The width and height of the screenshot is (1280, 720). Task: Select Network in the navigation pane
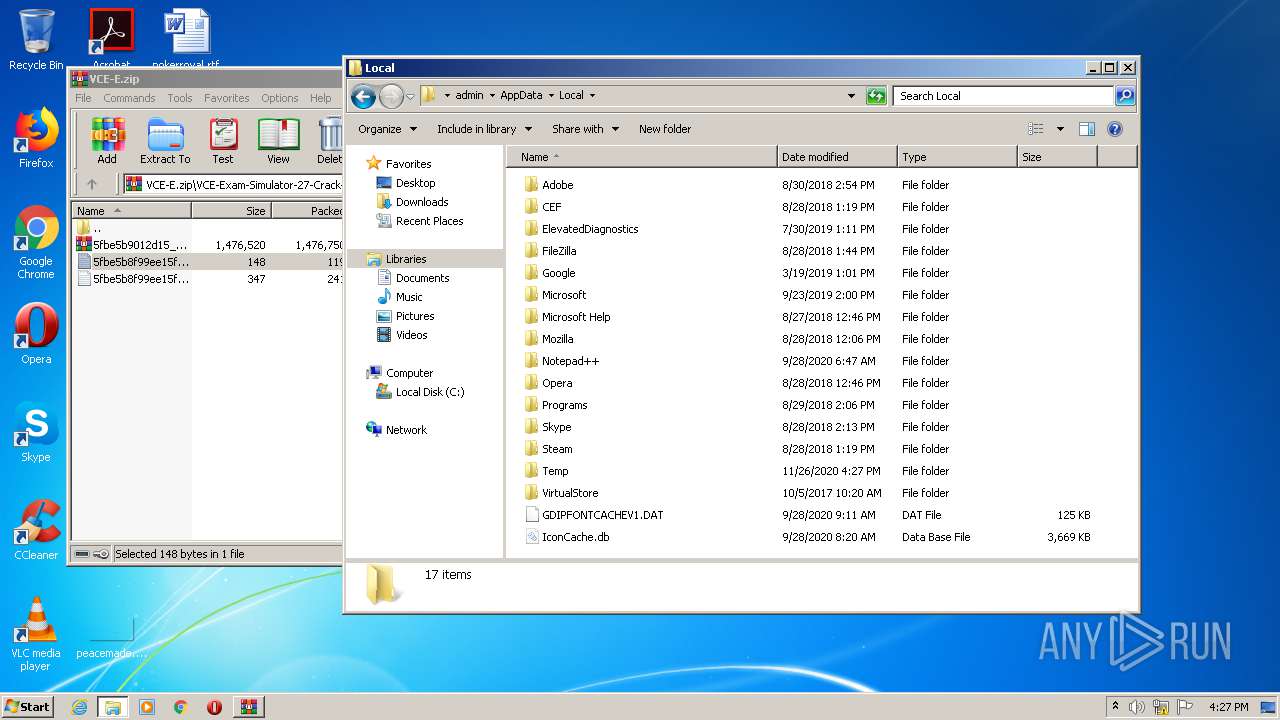(x=406, y=430)
